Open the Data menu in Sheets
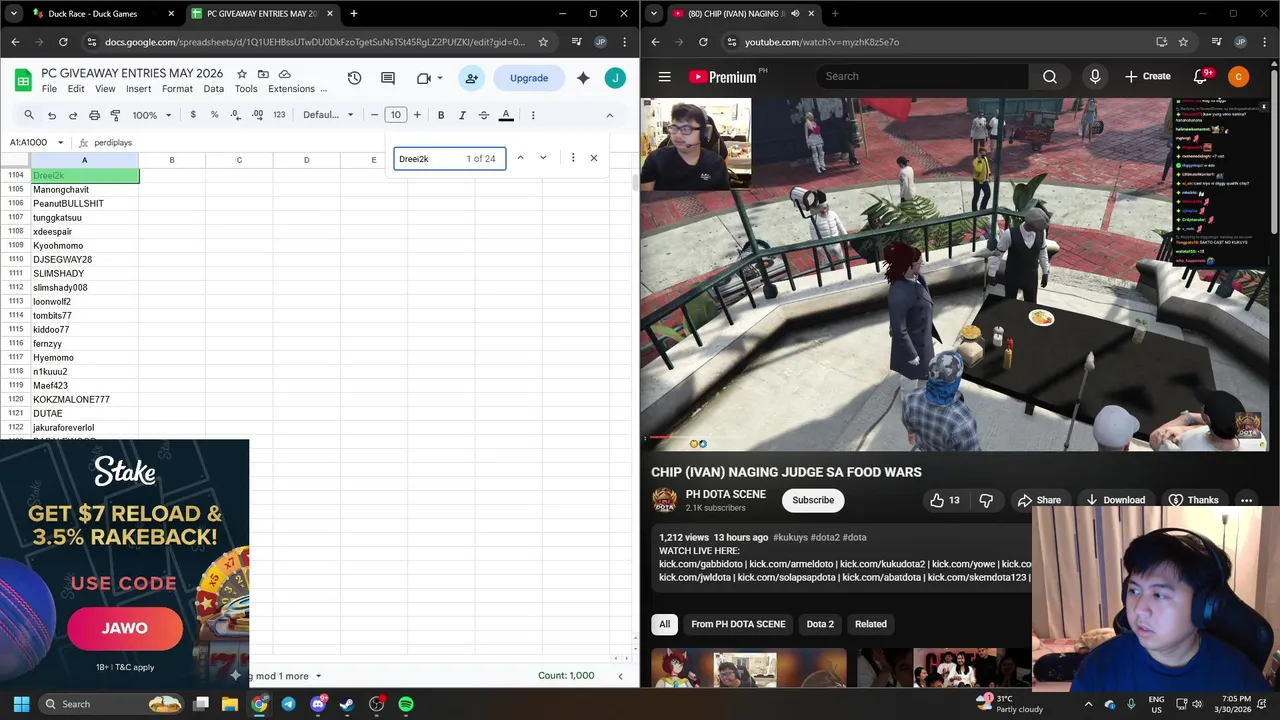This screenshot has height=720, width=1280. point(214,89)
